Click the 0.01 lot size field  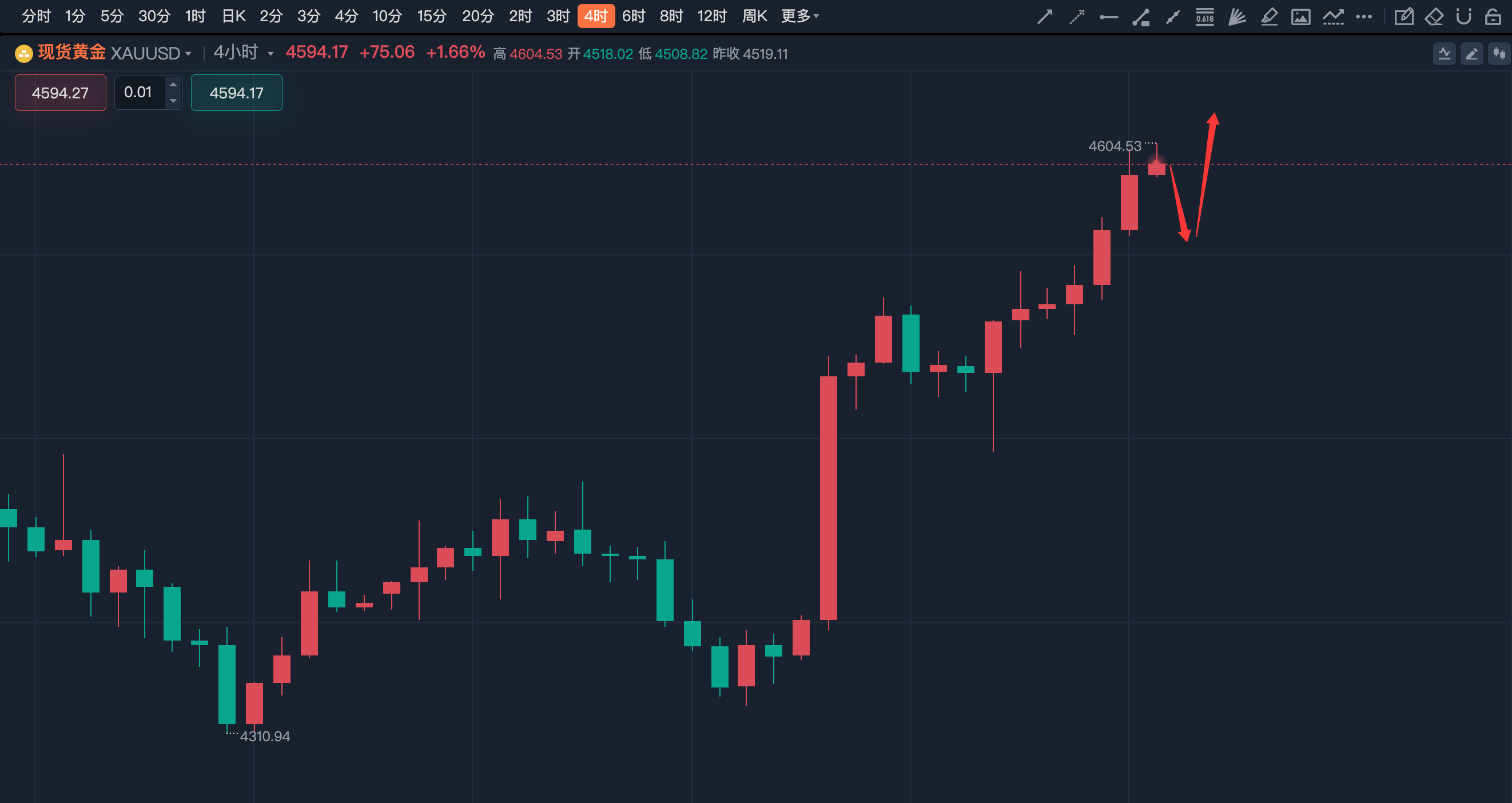(141, 92)
